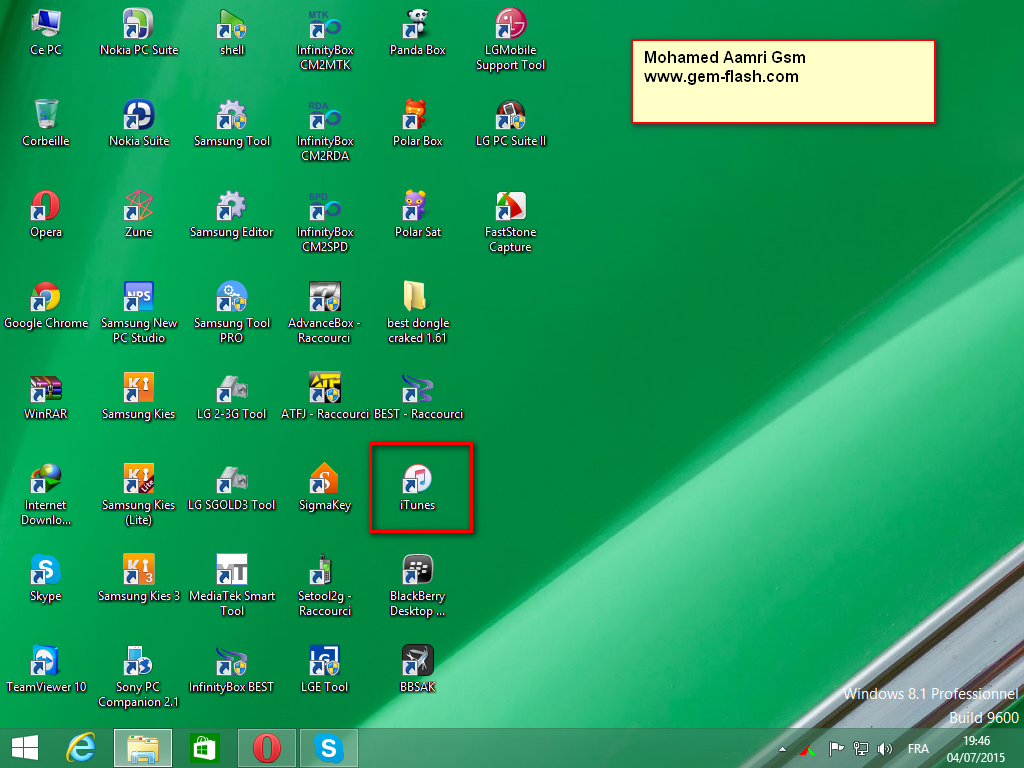Select Samsung Kies (Lite) icon
The image size is (1024, 768).
point(138,495)
